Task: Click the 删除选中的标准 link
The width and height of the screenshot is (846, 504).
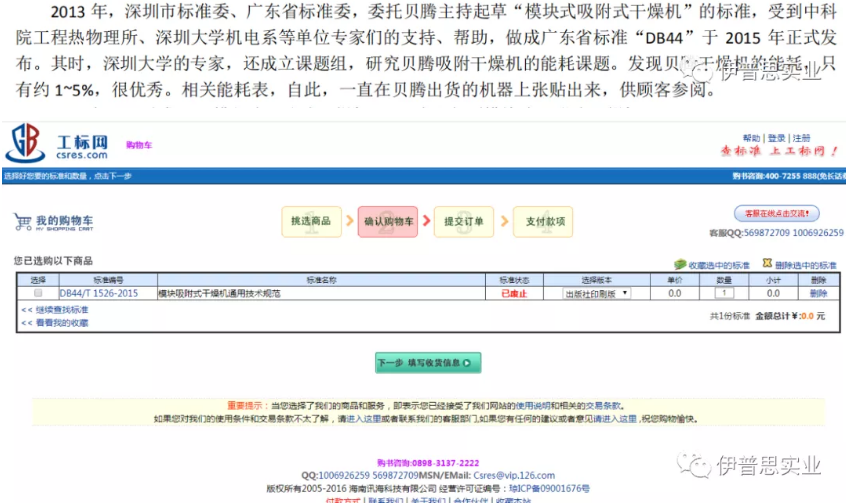Action: point(806,265)
